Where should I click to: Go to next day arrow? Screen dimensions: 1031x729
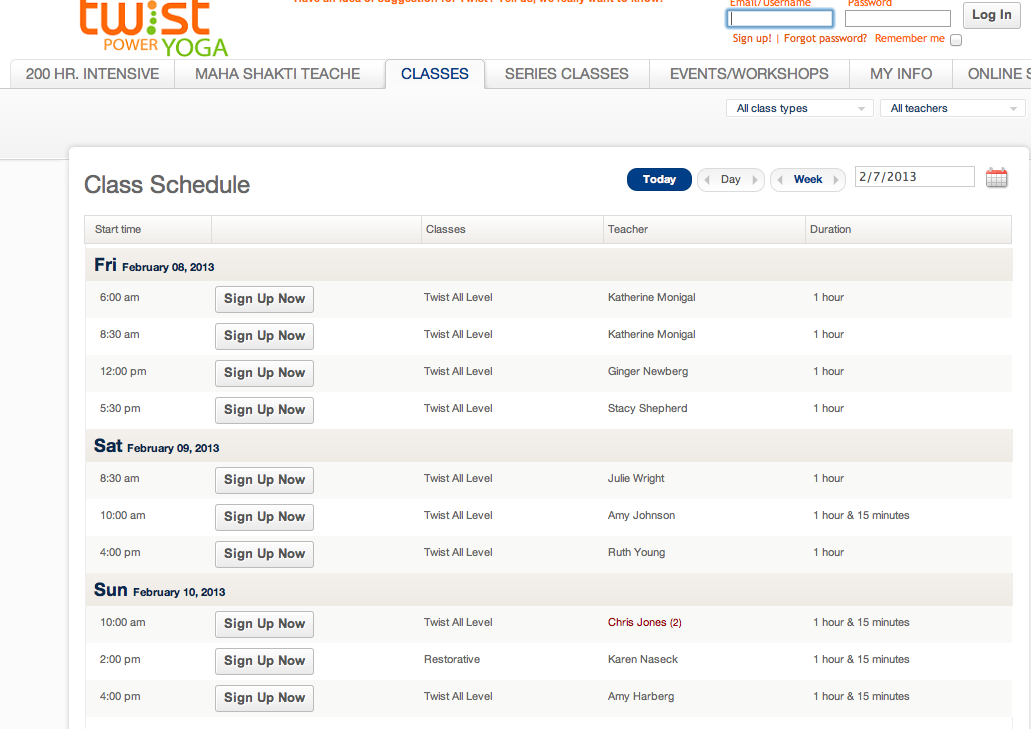click(x=754, y=179)
